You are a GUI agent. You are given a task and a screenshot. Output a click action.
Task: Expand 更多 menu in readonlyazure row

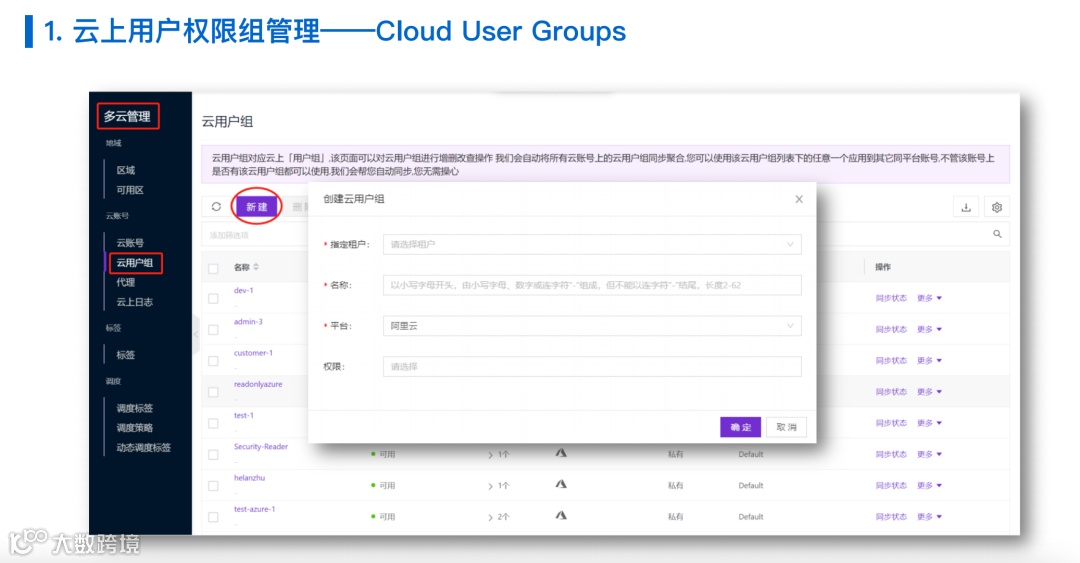pos(929,391)
